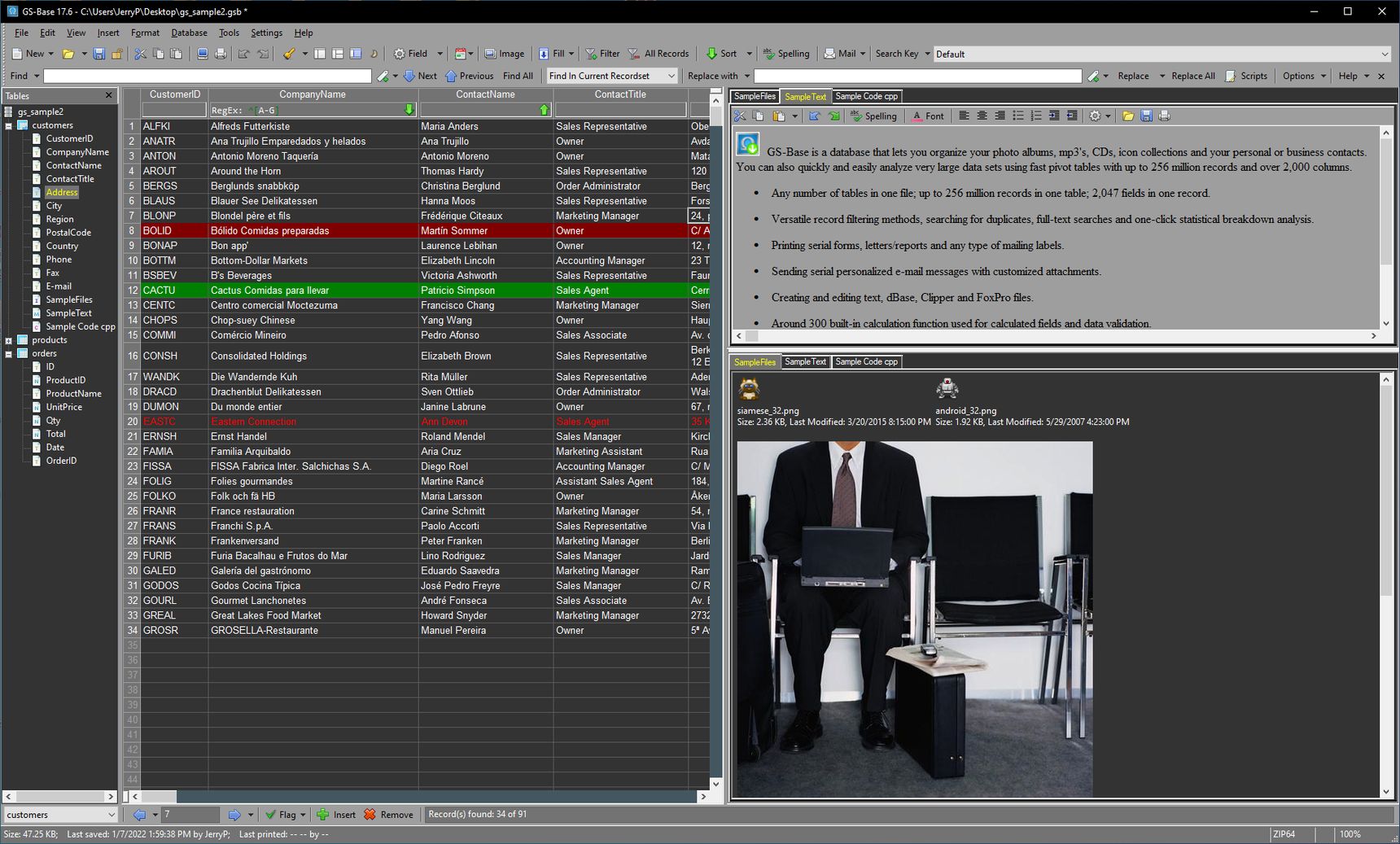Click inside the Find text input field
The image size is (1400, 844).
[x=208, y=76]
